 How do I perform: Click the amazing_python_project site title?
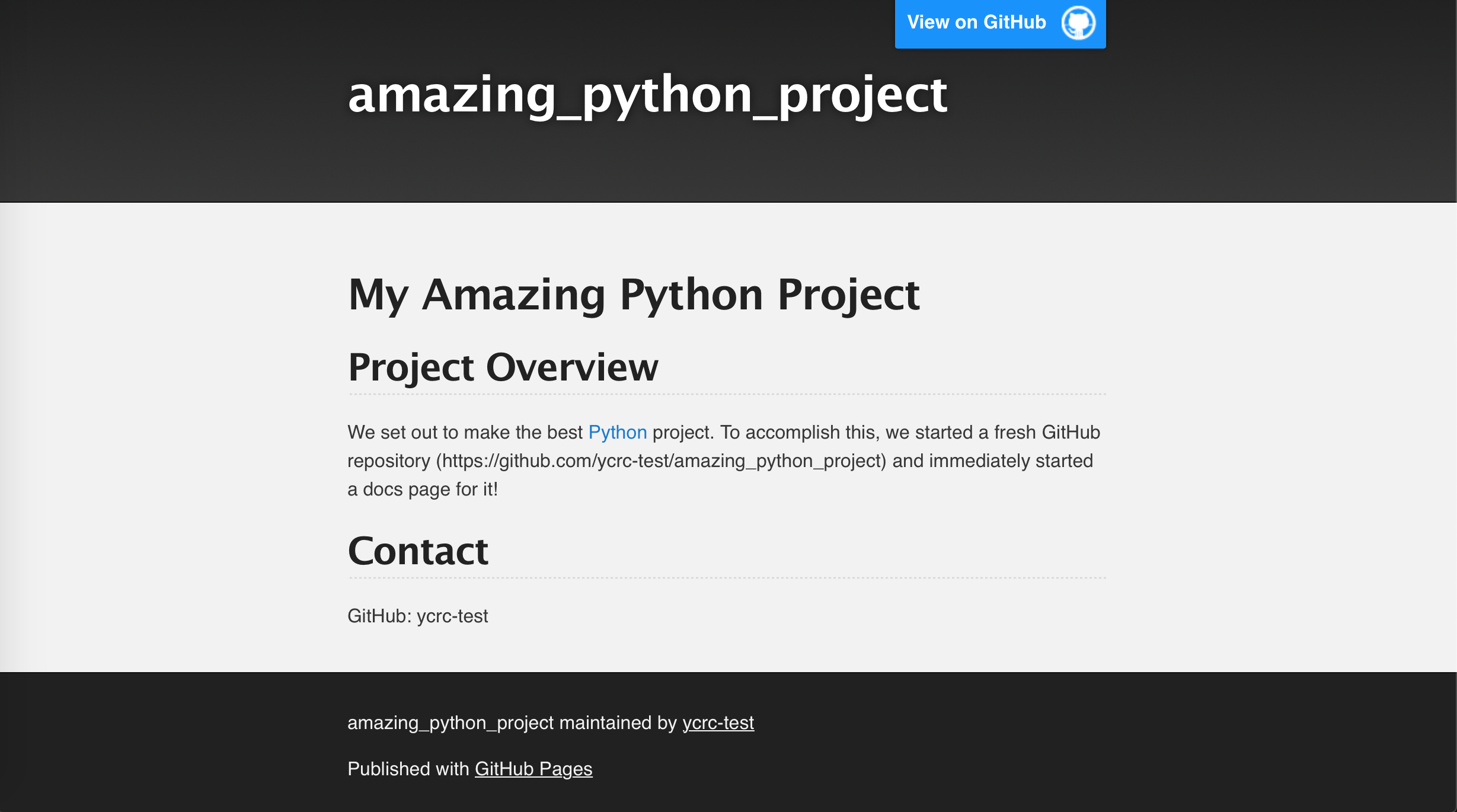(x=647, y=95)
